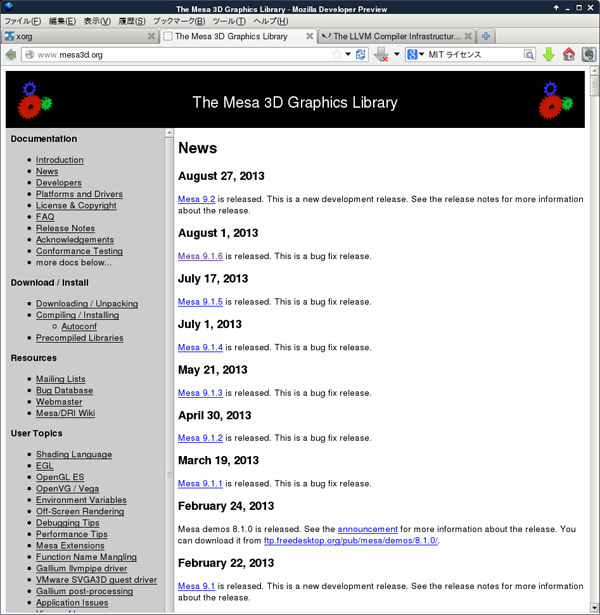
Task: Open the Shading Language link
Action: pos(74,454)
